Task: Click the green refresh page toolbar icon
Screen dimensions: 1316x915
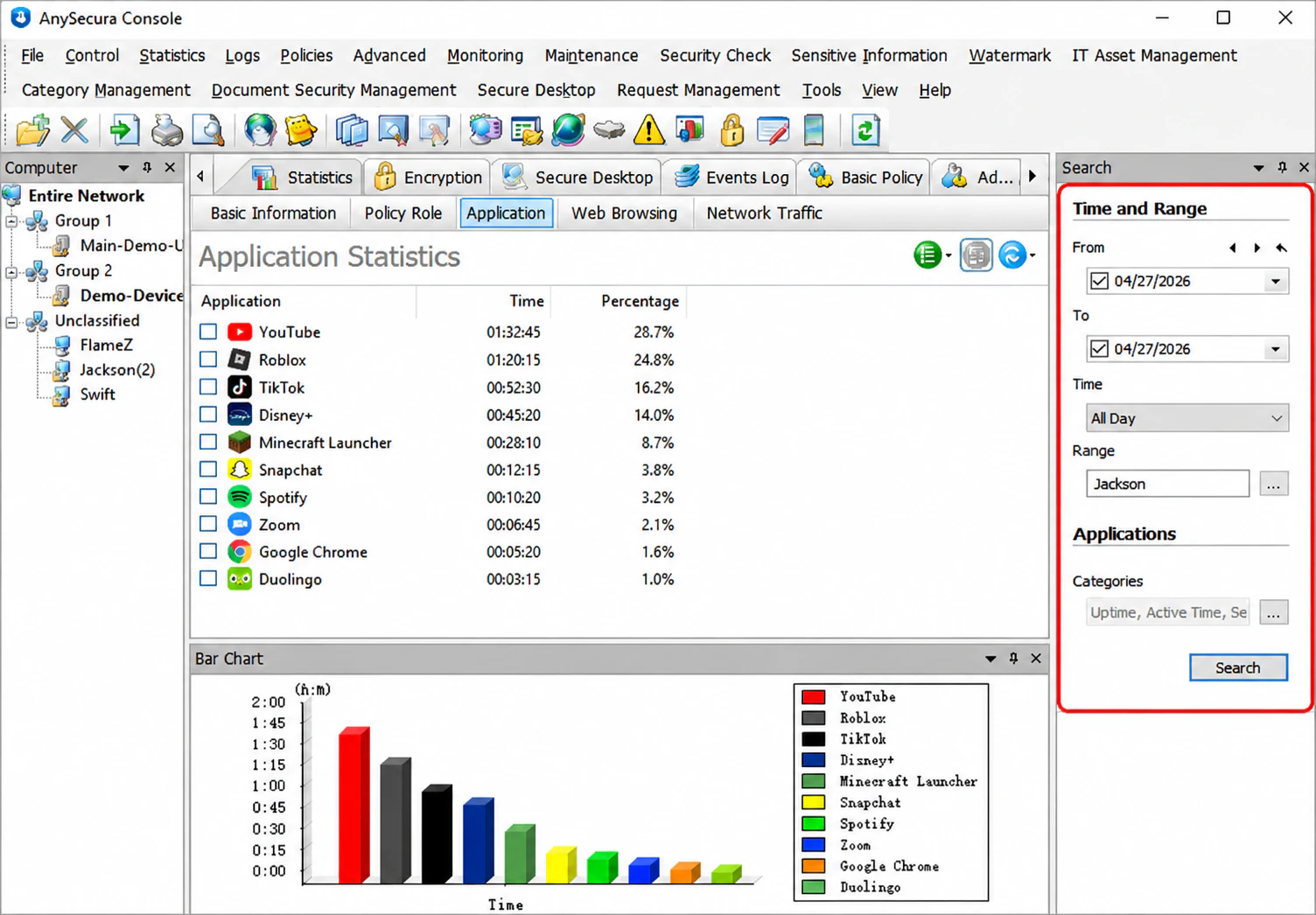Action: [x=864, y=130]
